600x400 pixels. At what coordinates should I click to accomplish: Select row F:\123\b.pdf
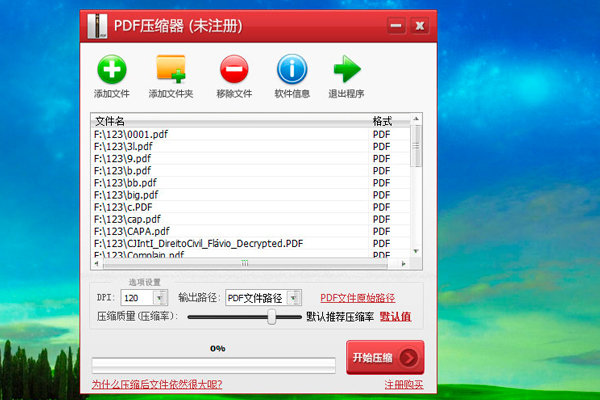(251, 171)
